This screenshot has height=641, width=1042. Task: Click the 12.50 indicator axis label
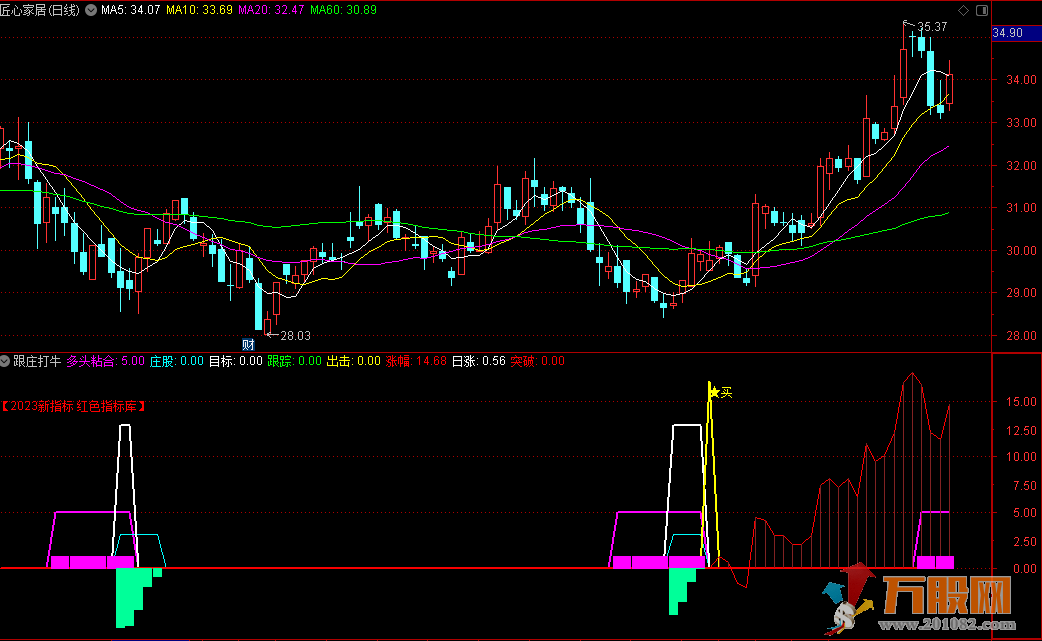click(x=1021, y=430)
